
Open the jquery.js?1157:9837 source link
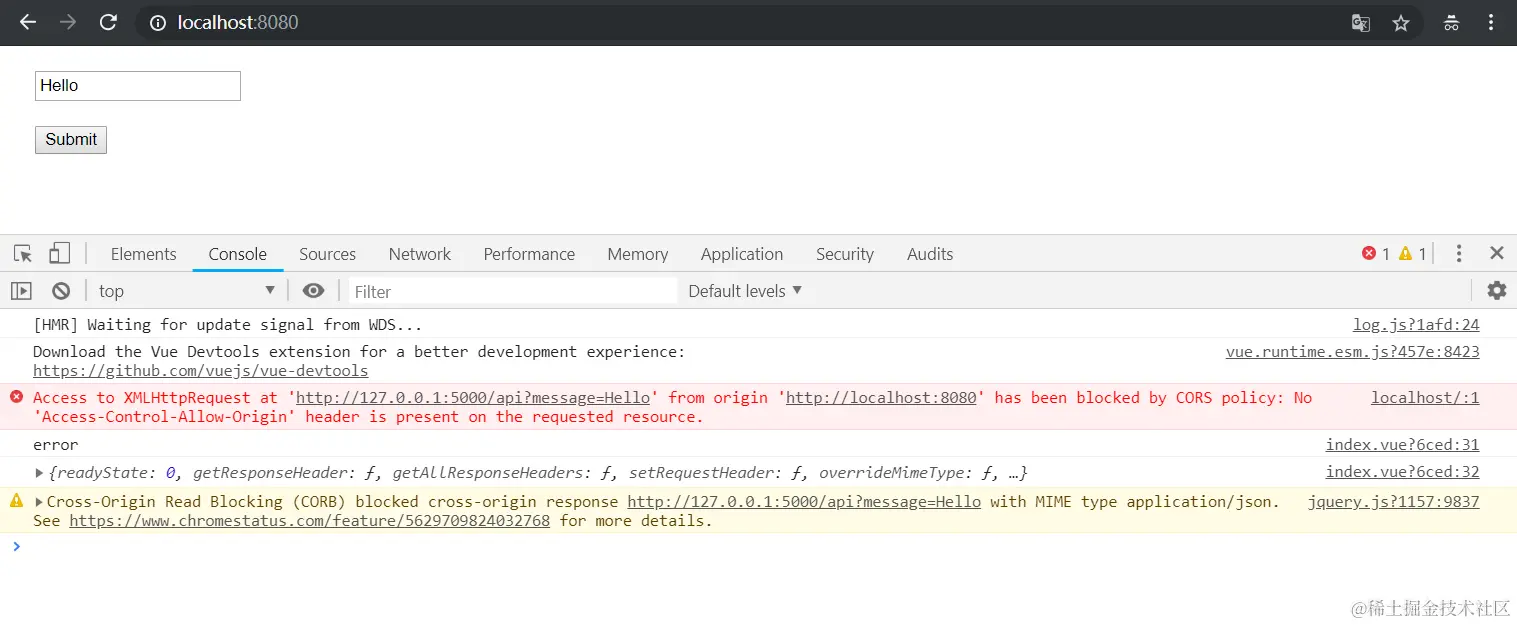pyautogui.click(x=1394, y=502)
